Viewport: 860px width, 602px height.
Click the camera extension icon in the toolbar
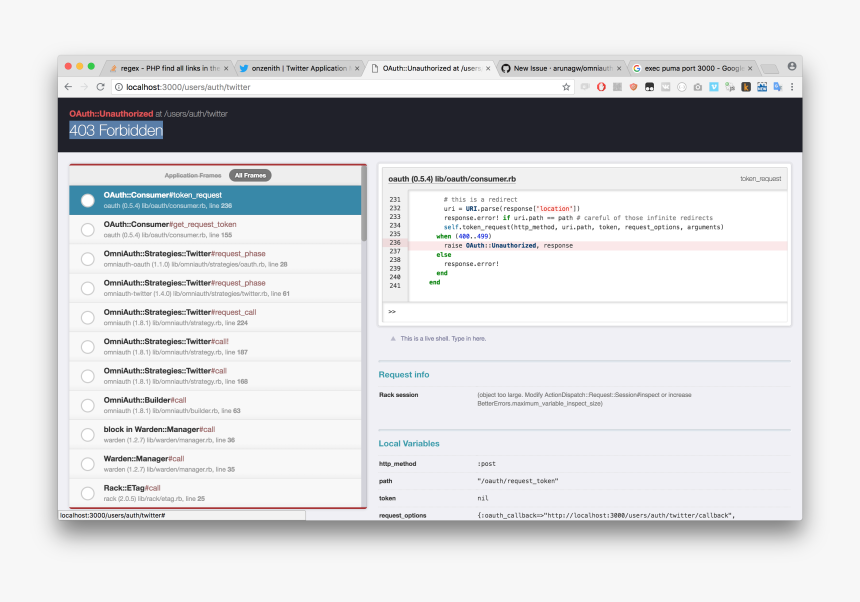(697, 87)
